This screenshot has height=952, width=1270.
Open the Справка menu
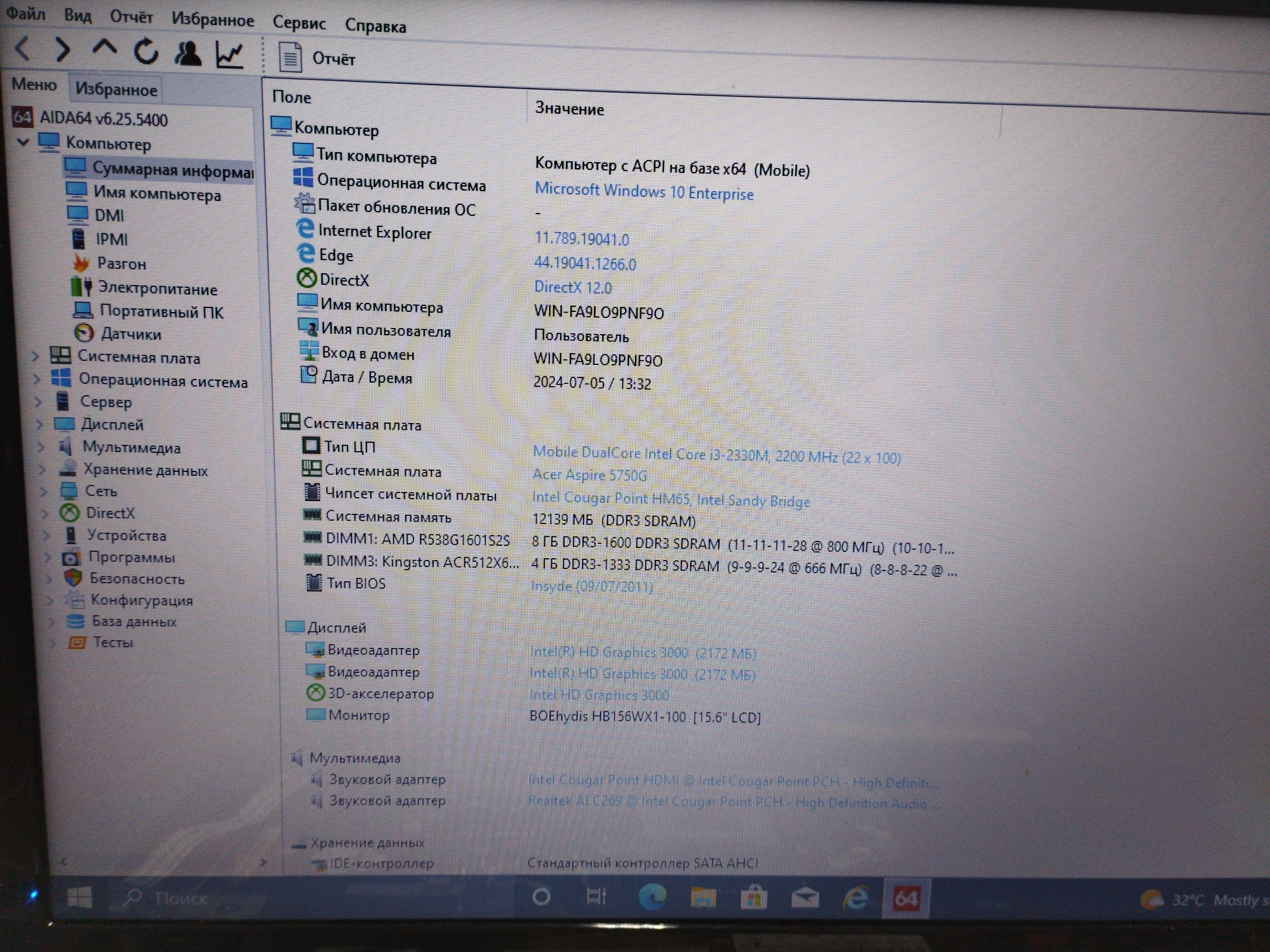pyautogui.click(x=376, y=26)
